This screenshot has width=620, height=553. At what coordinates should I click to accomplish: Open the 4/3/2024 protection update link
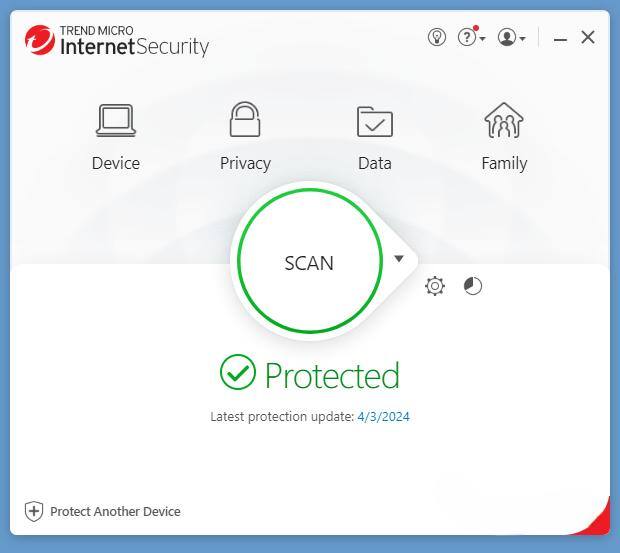(383, 416)
